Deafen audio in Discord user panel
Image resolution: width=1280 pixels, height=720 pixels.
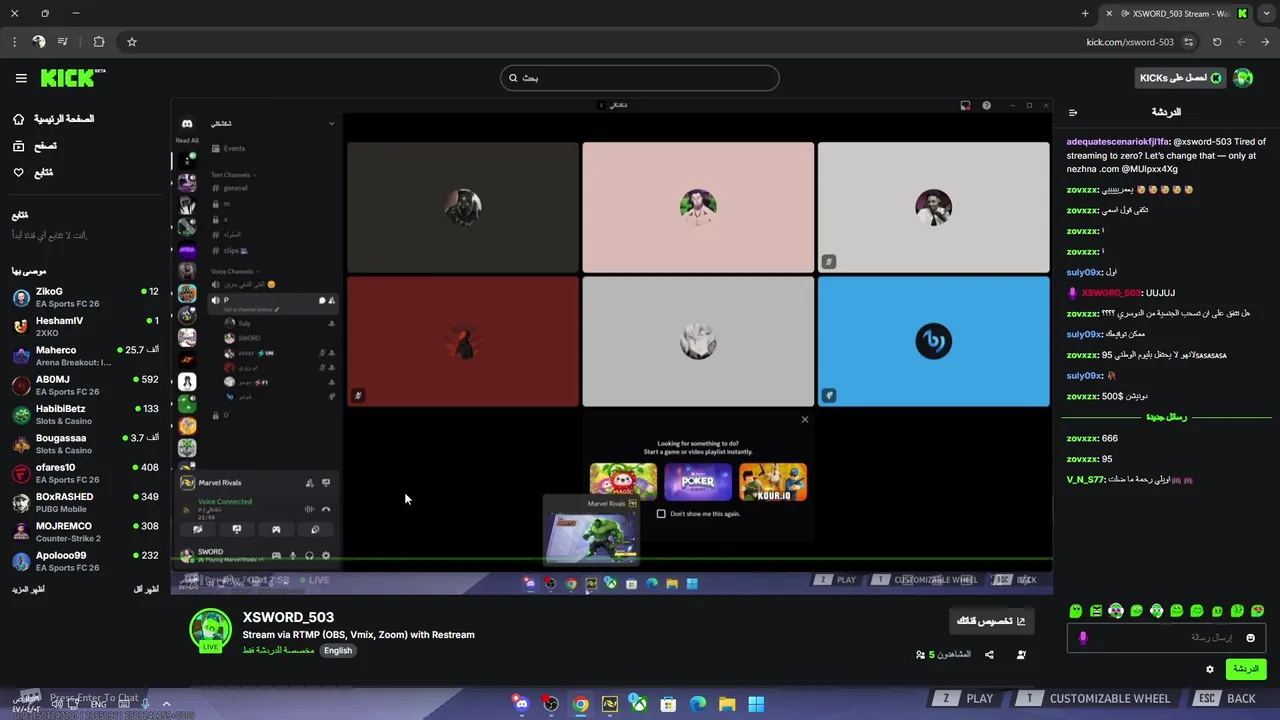click(309, 556)
